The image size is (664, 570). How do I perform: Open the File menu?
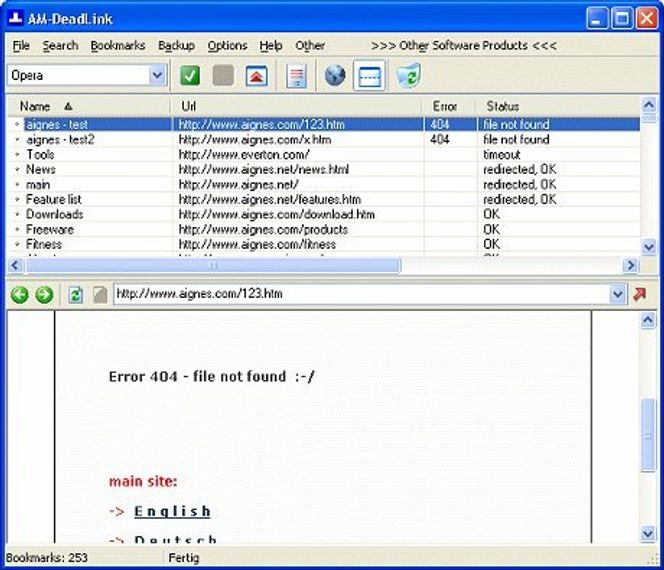coord(21,45)
